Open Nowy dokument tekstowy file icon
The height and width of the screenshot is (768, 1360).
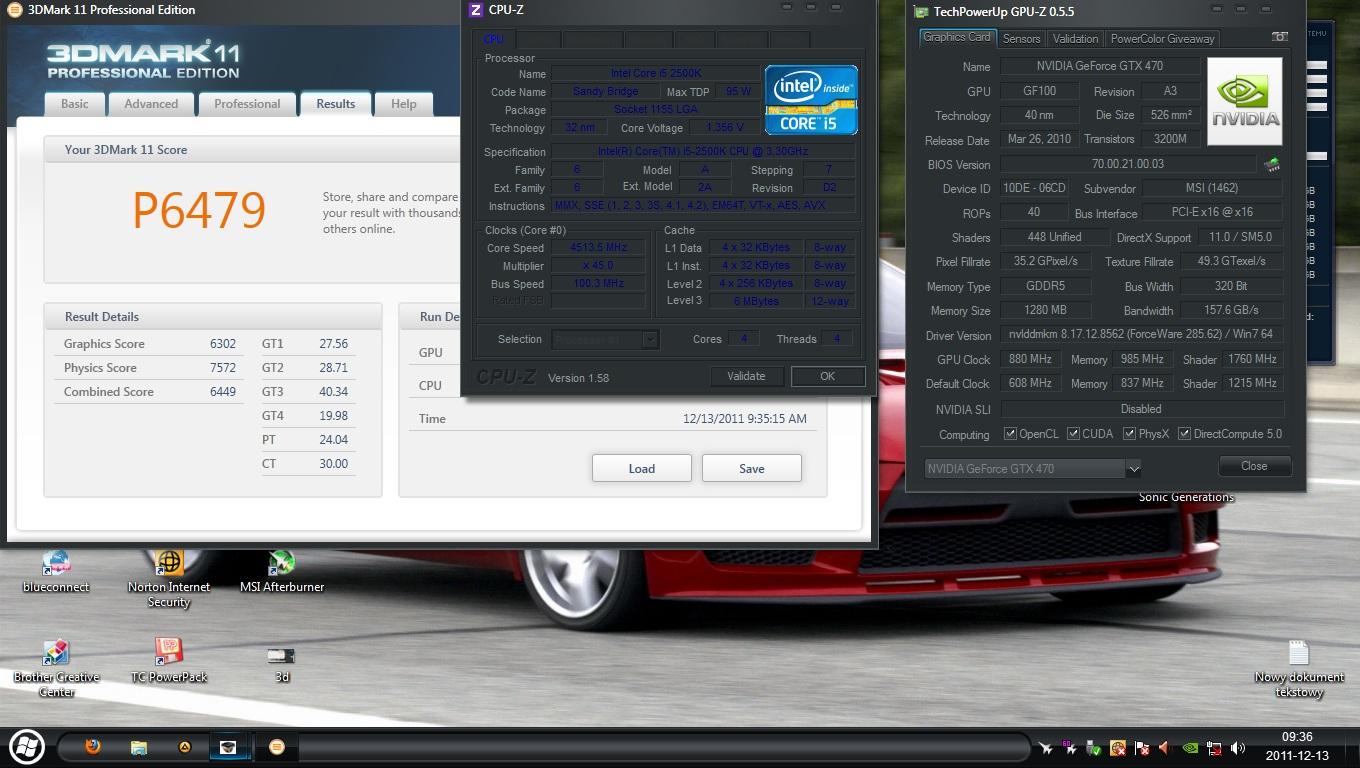coord(1299,668)
